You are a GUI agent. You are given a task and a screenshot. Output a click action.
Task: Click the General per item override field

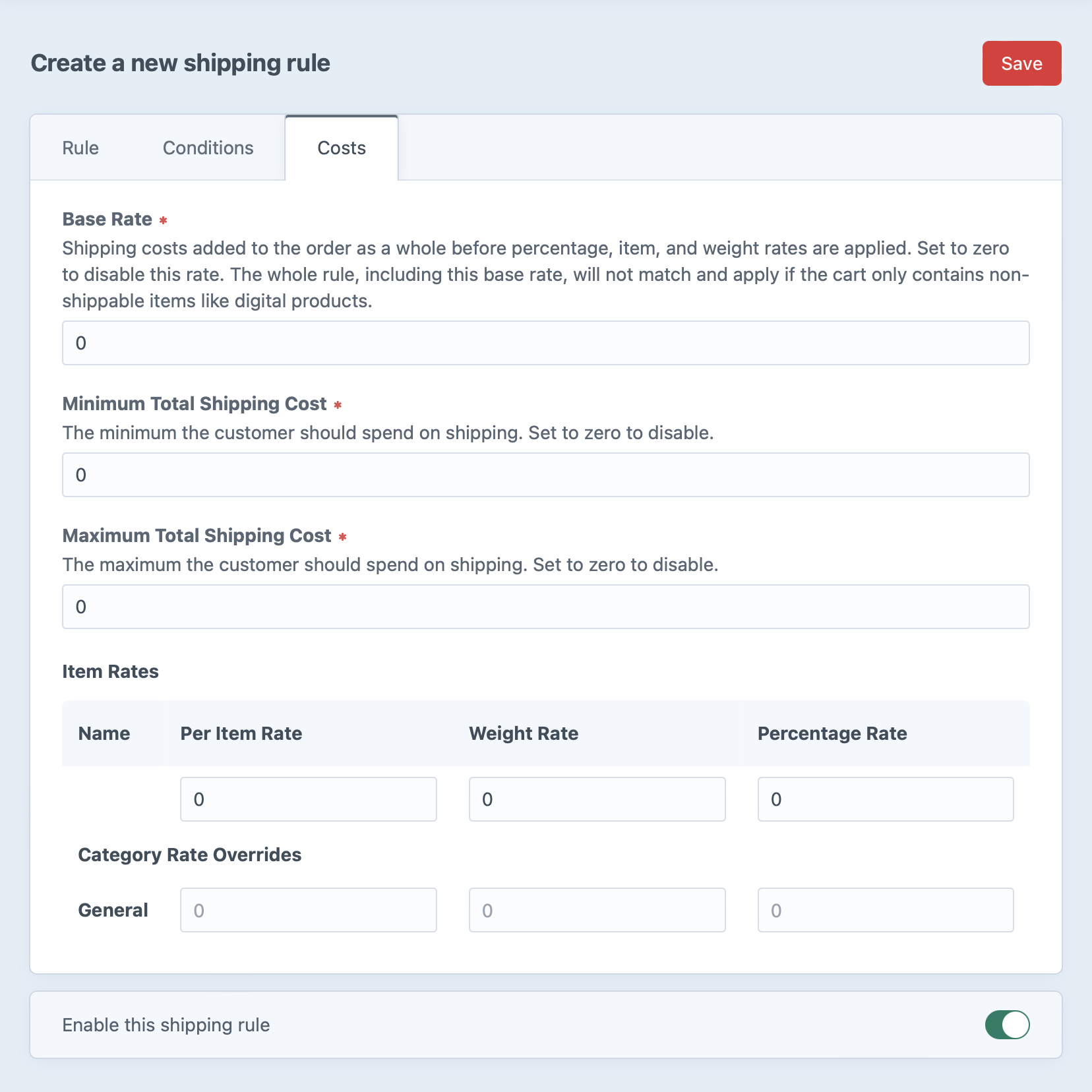click(307, 909)
